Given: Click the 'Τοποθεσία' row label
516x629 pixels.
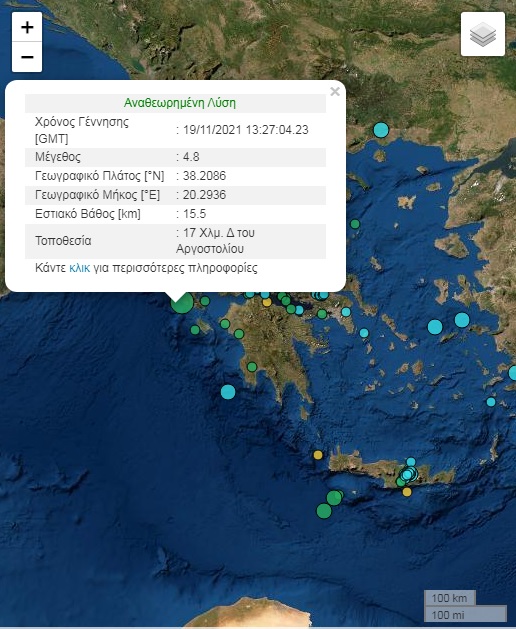Looking at the screenshot, I should coord(63,241).
